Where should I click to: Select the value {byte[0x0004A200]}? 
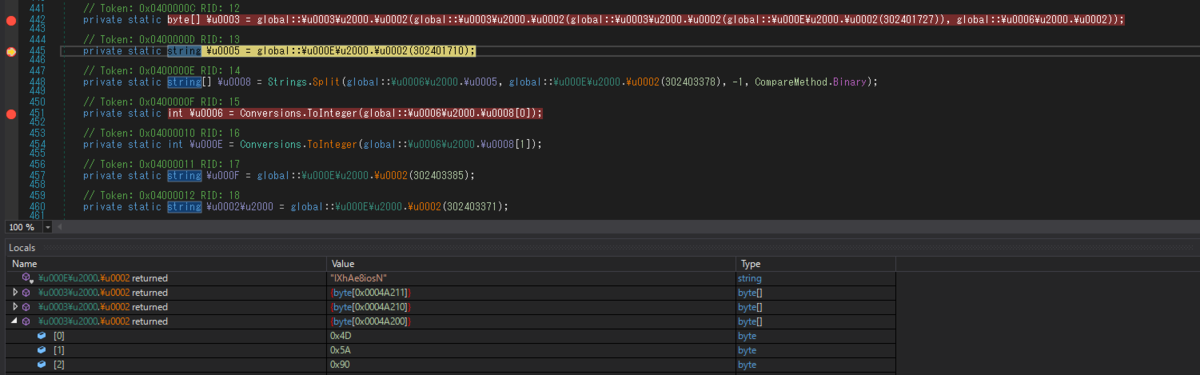[x=370, y=322]
